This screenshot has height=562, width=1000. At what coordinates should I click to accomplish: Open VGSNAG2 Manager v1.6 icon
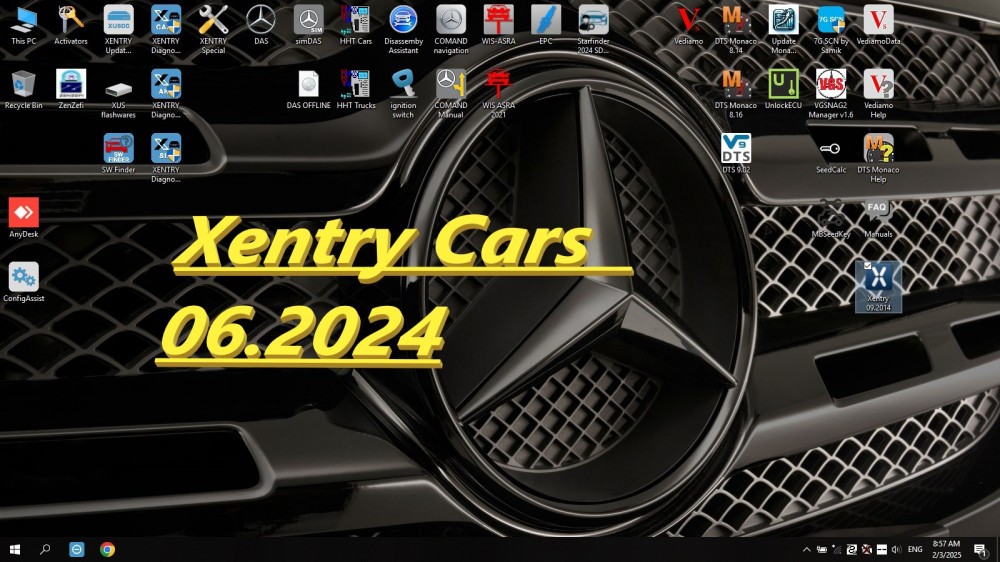831,94
